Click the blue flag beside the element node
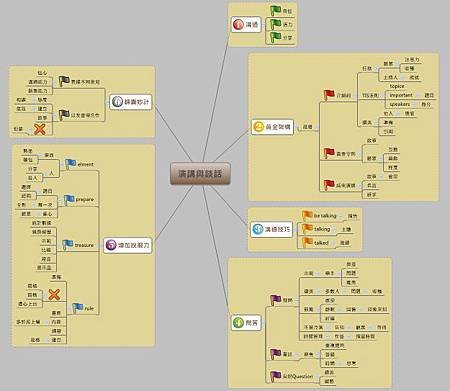Viewport: 450px width, 391px height. click(x=70, y=164)
